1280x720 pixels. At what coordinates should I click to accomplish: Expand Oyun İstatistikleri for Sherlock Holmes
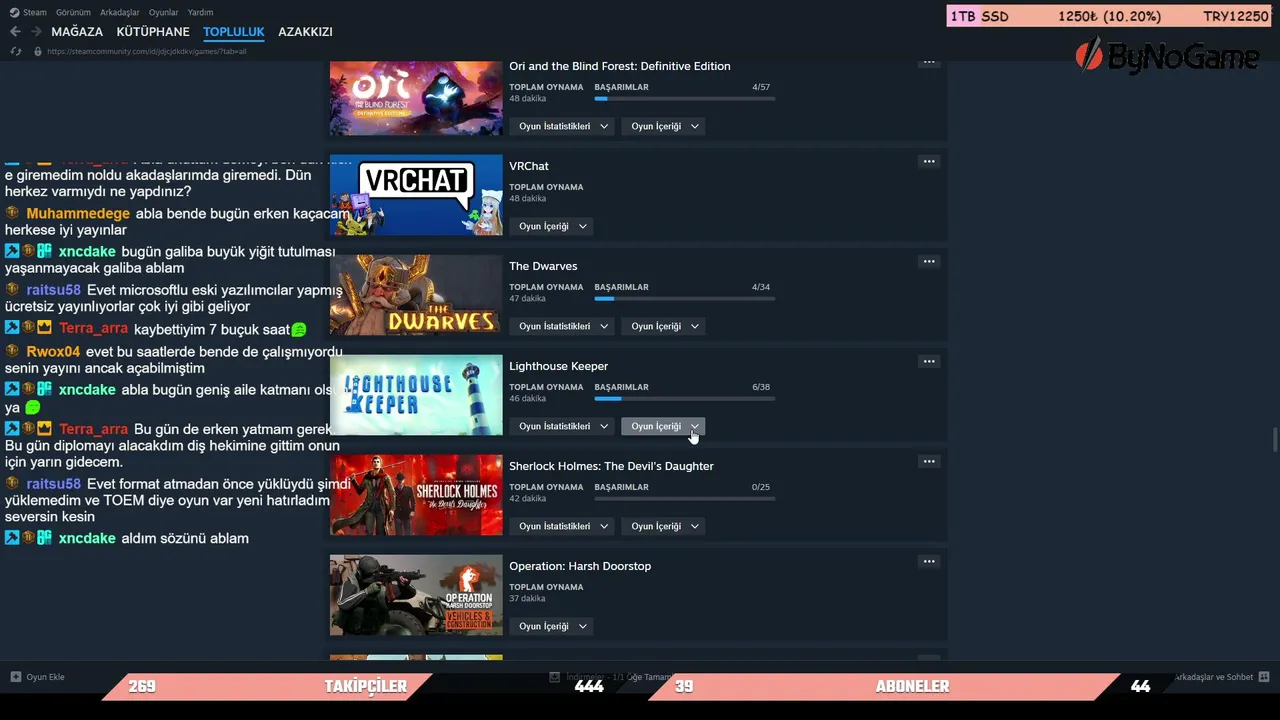562,526
